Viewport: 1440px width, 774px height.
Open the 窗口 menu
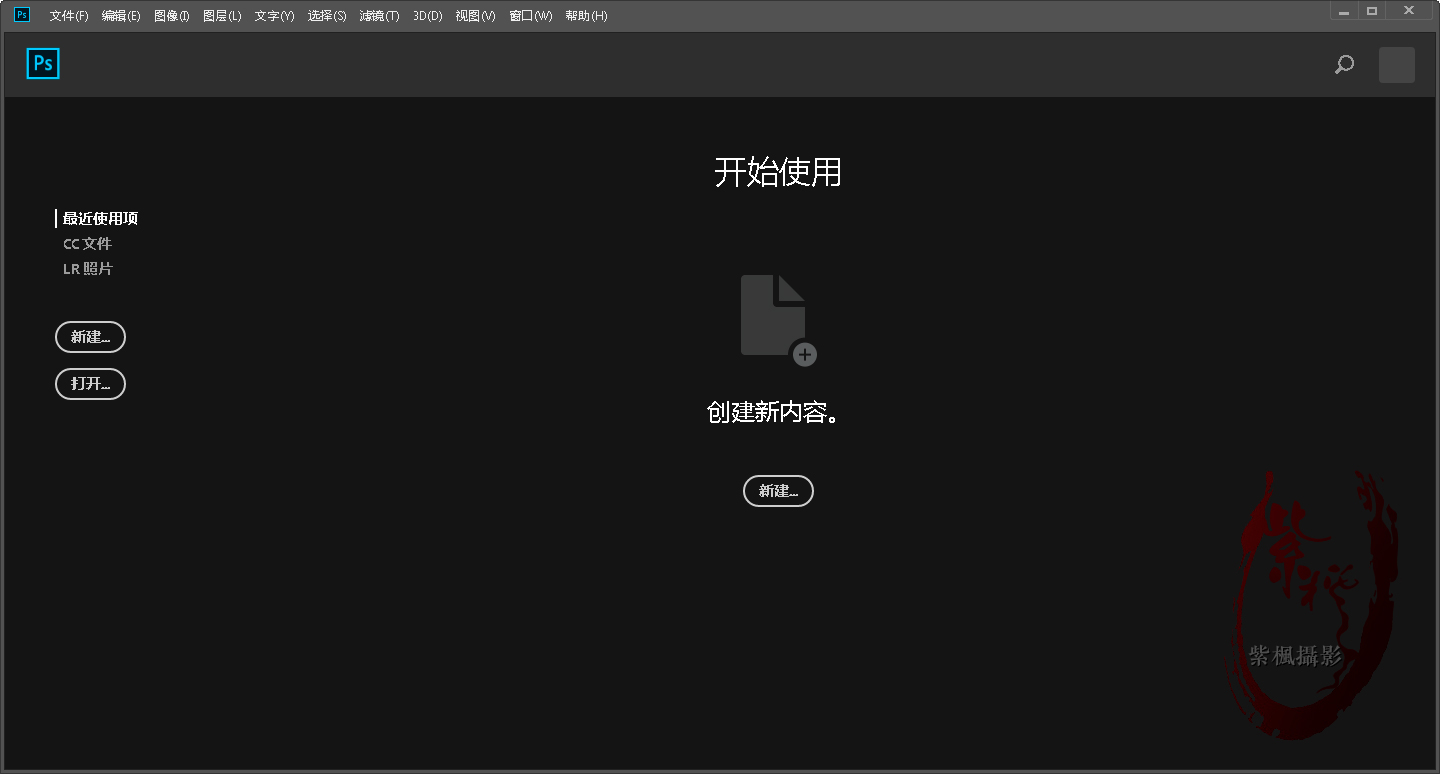pyautogui.click(x=530, y=16)
